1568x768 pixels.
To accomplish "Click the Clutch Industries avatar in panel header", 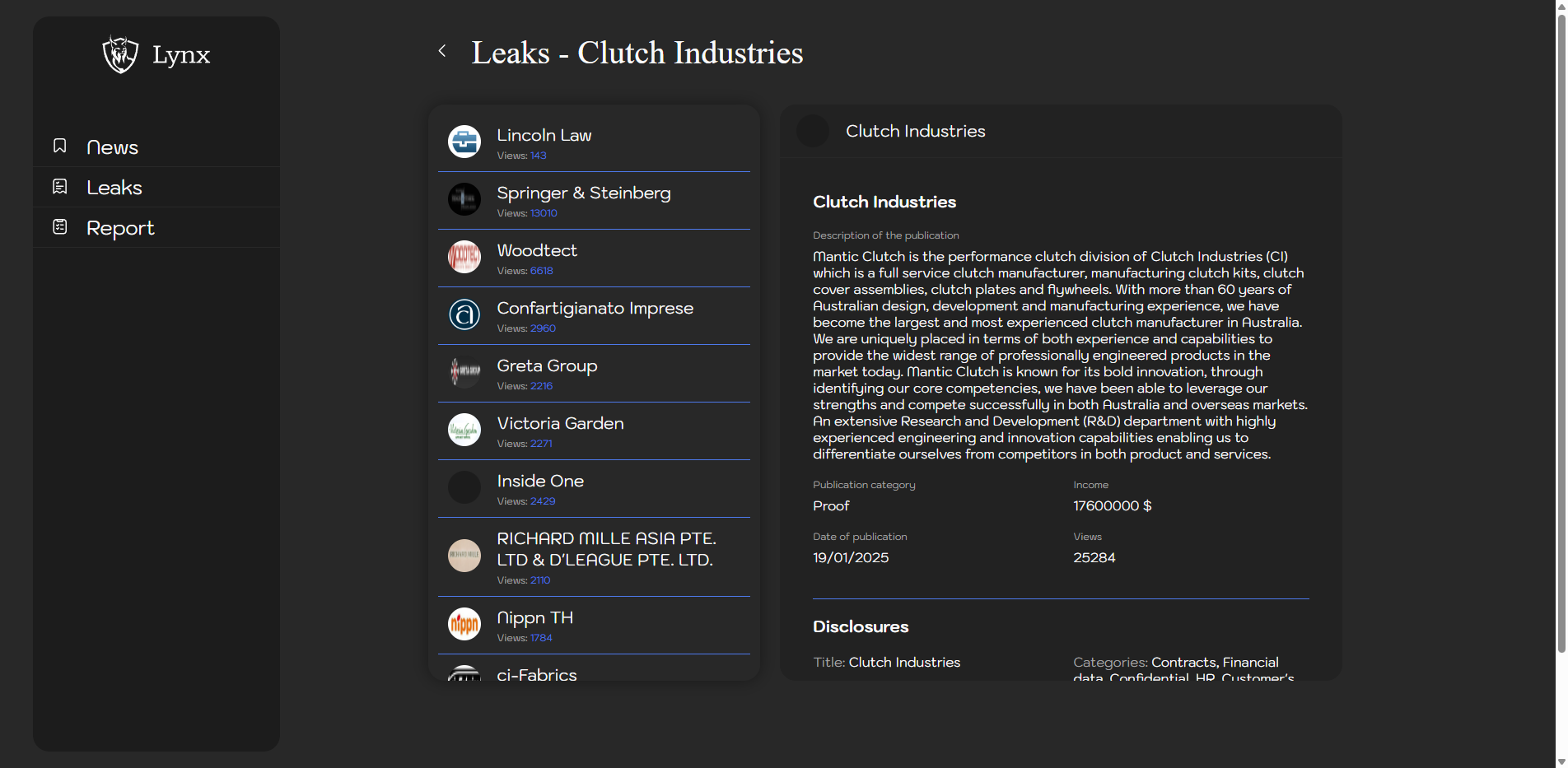I will coord(813,131).
